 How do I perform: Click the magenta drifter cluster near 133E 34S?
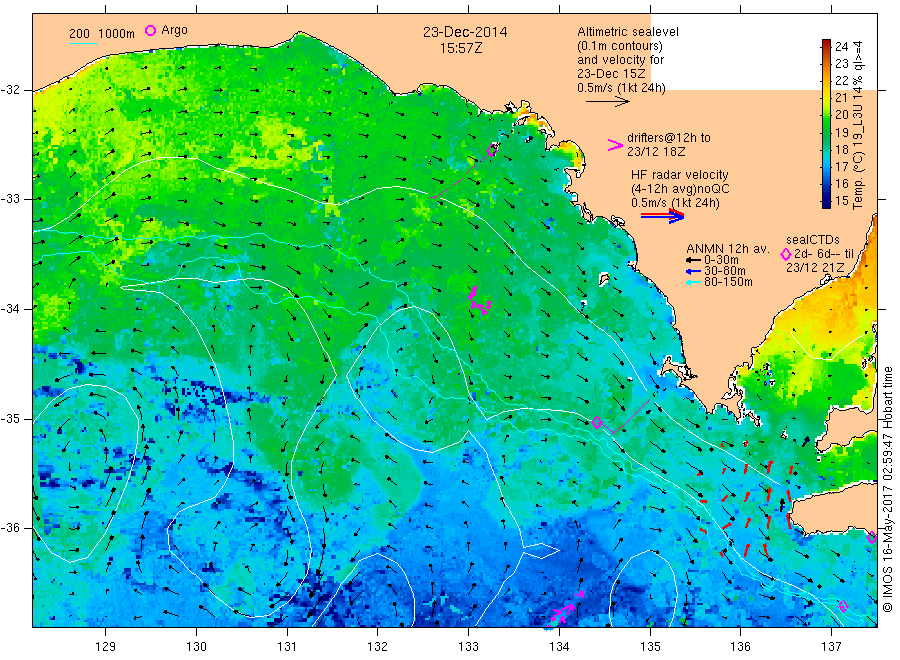coord(479,301)
